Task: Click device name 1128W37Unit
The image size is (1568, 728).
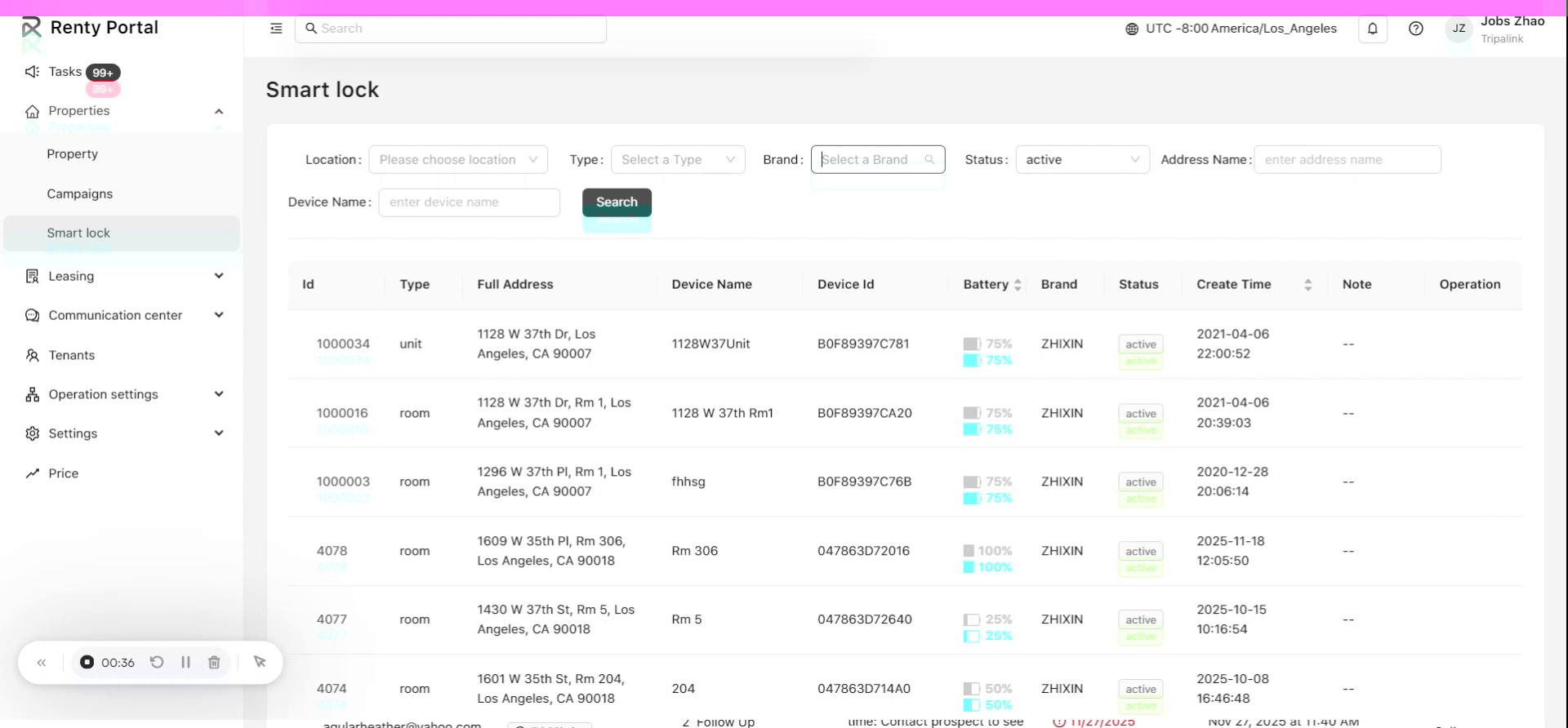Action: (710, 344)
